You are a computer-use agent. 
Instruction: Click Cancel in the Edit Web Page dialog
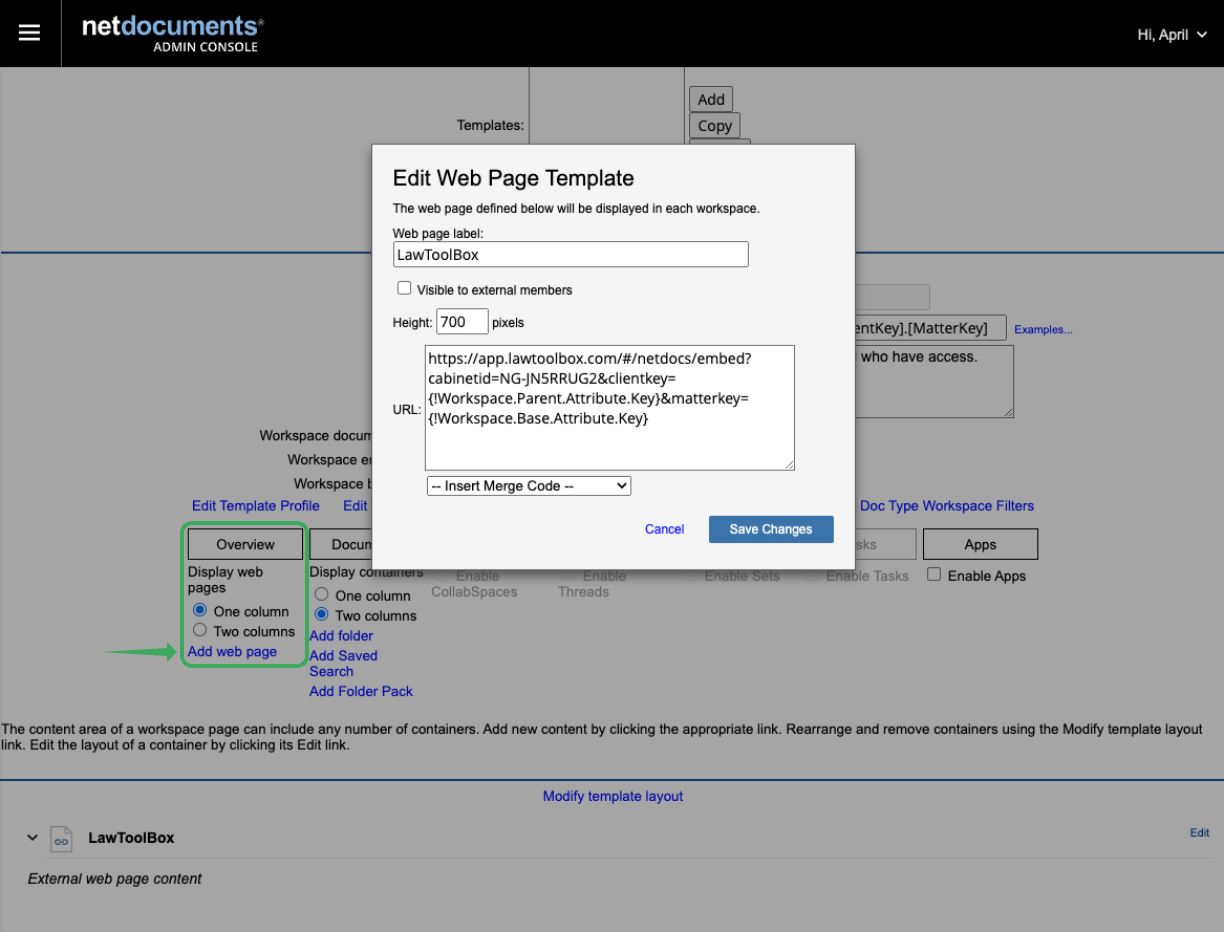point(664,529)
